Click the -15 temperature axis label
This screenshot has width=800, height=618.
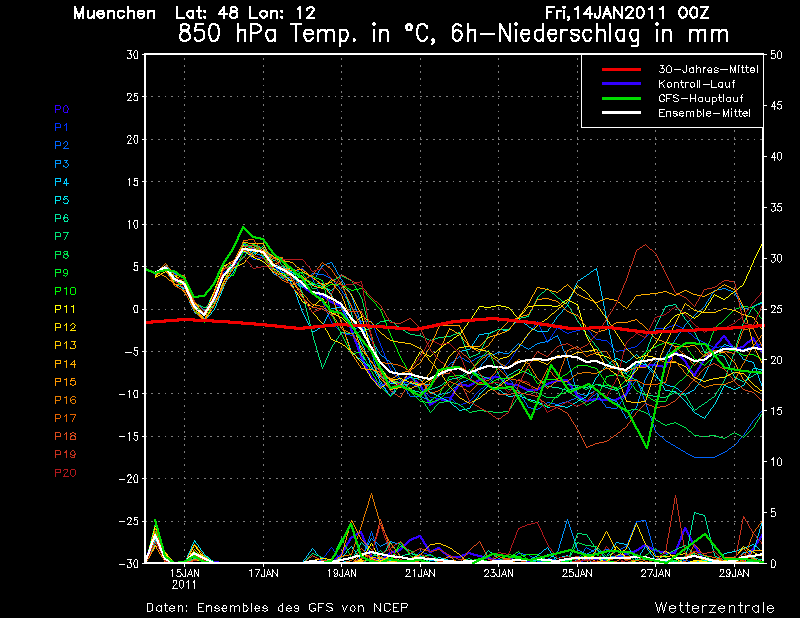(x=129, y=437)
